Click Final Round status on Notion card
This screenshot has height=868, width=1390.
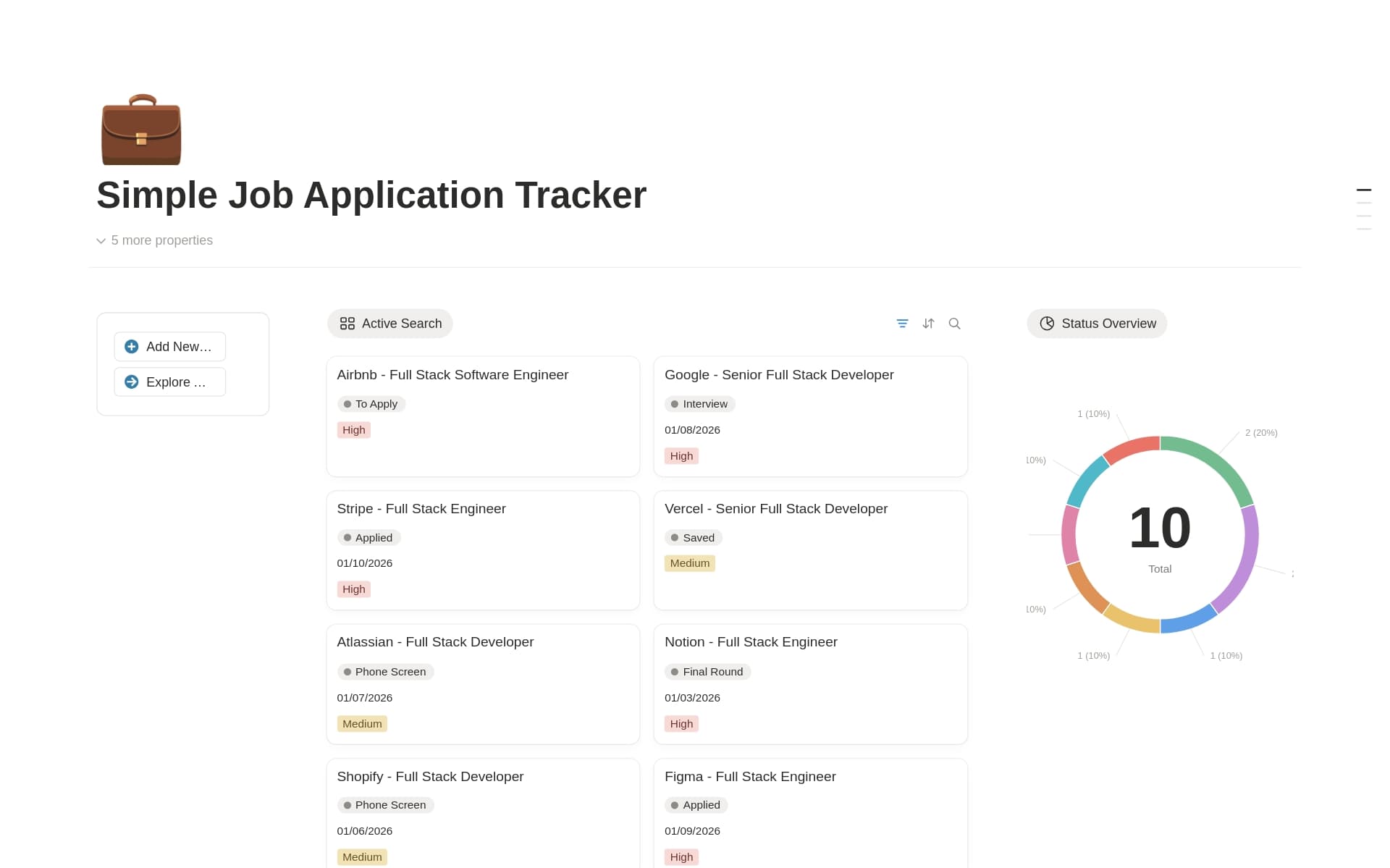pos(707,672)
